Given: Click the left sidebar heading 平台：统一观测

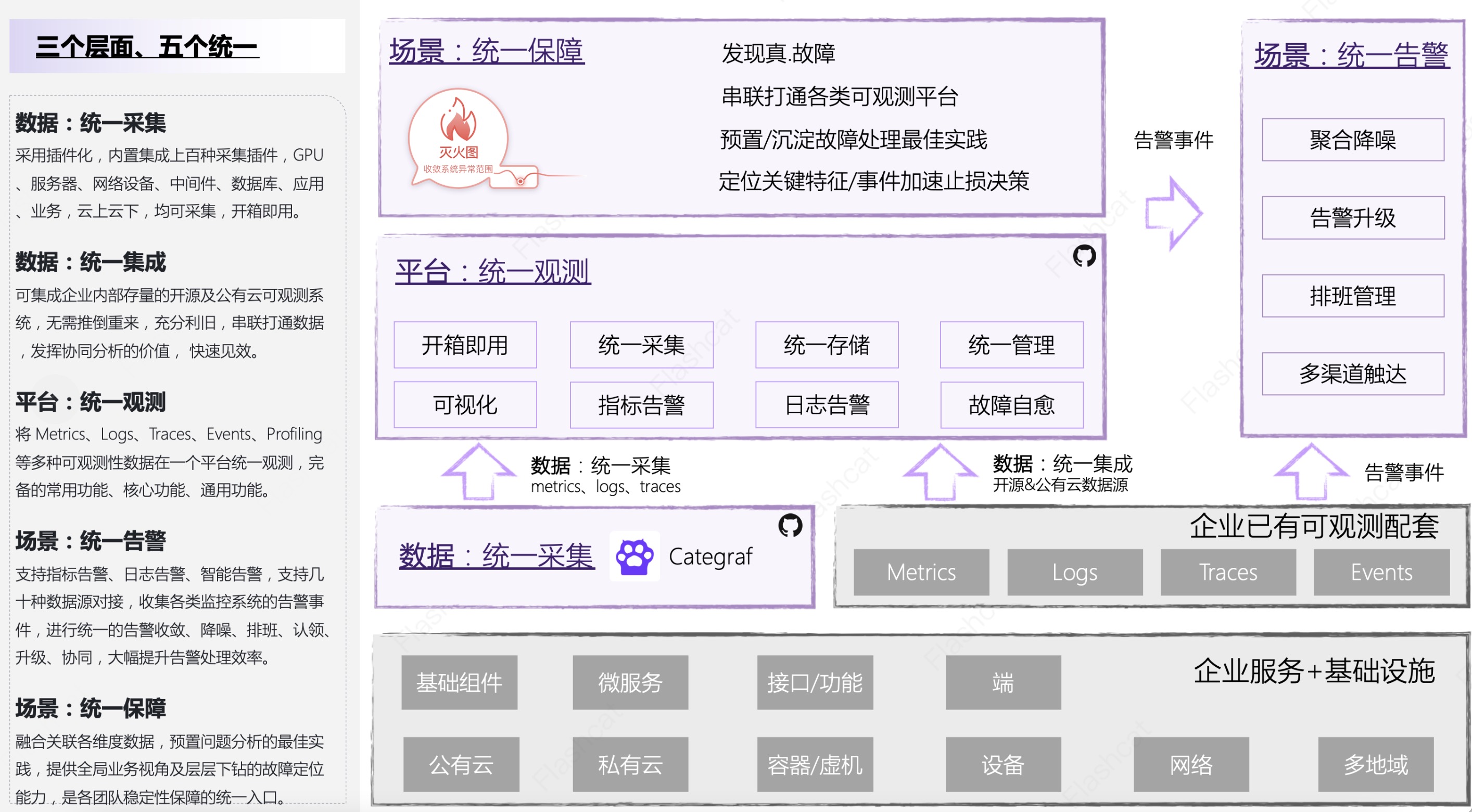Looking at the screenshot, I should [x=90, y=401].
